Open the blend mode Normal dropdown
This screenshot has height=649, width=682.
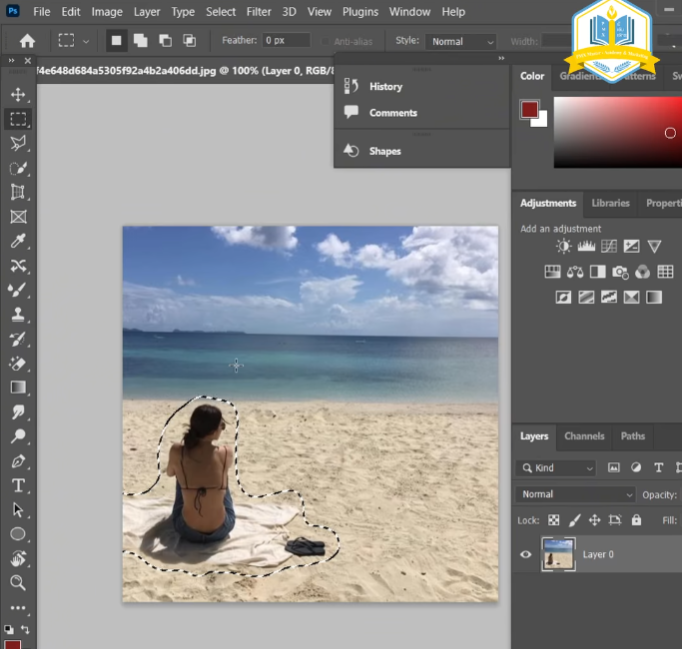576,494
